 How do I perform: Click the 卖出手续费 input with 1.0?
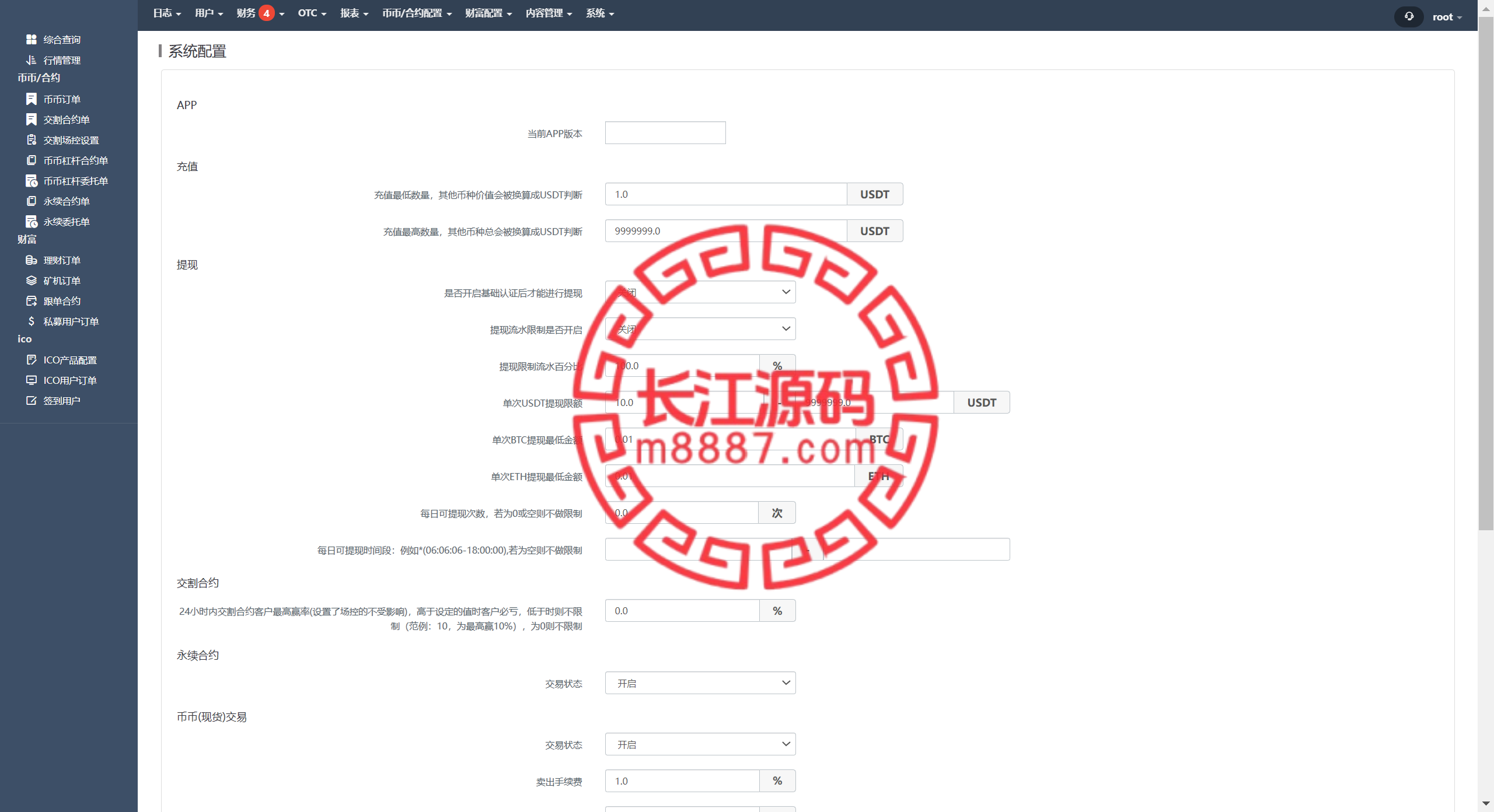(682, 781)
